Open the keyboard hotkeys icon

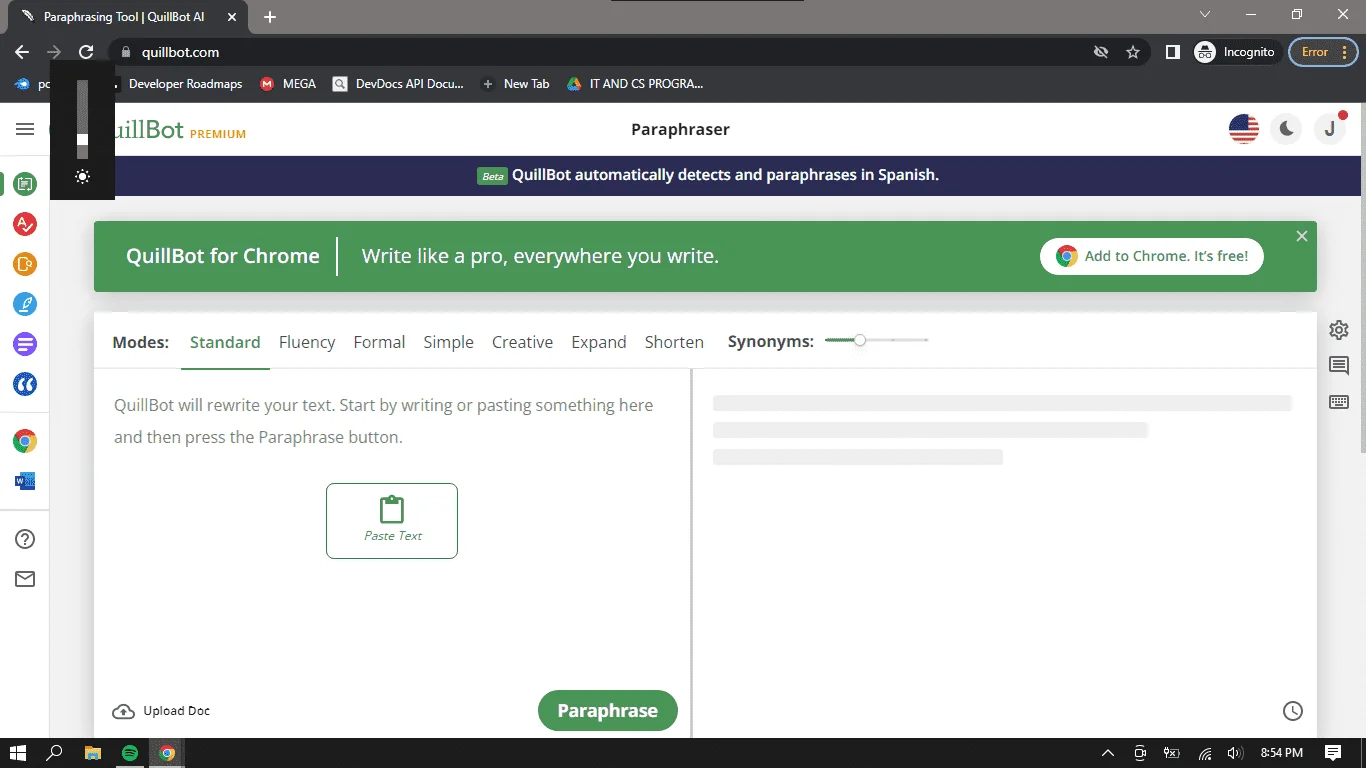(x=1339, y=402)
